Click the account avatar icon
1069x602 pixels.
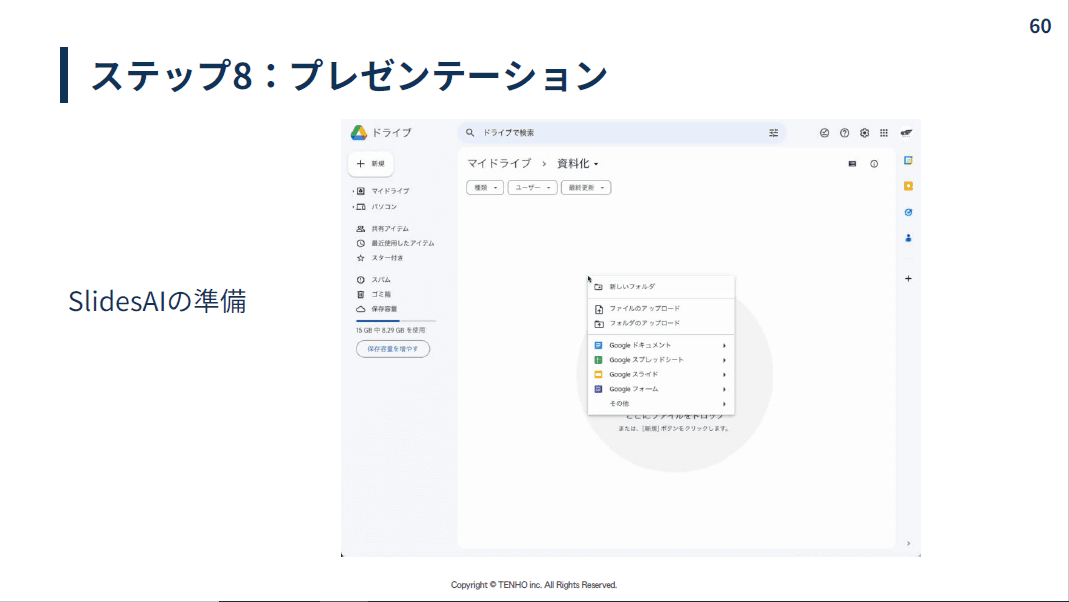[x=906, y=133]
